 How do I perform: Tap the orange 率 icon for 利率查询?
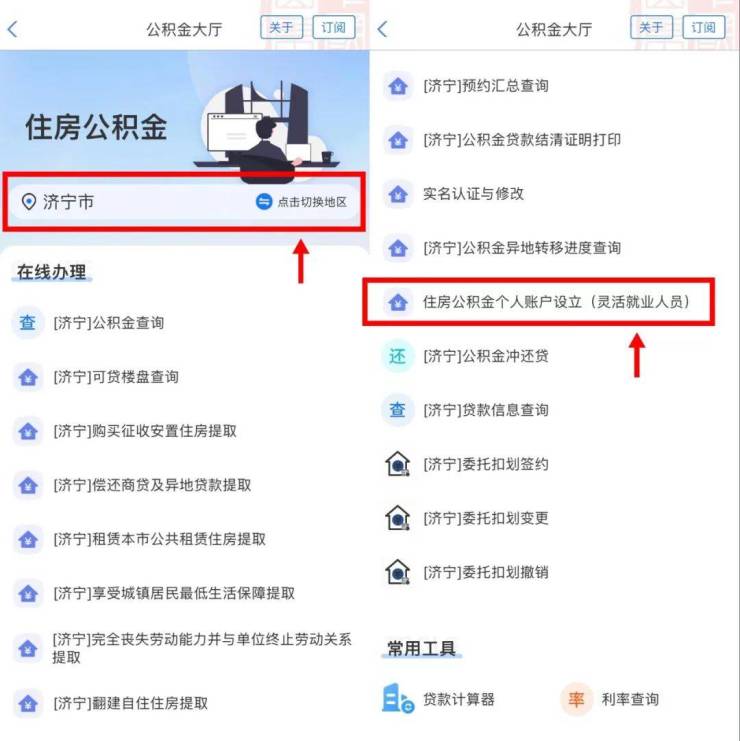click(576, 699)
